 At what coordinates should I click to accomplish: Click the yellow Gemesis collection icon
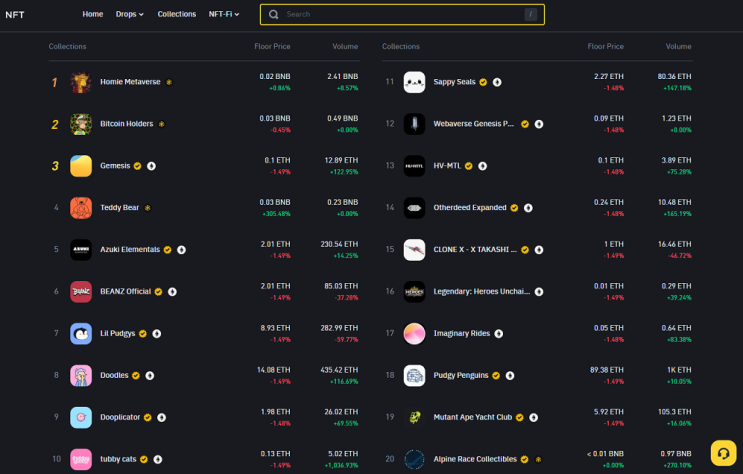pyautogui.click(x=81, y=166)
